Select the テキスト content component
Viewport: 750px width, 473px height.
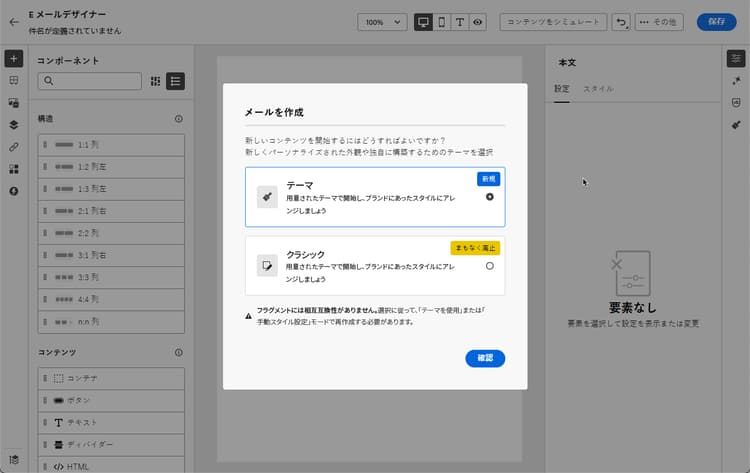[x=111, y=422]
